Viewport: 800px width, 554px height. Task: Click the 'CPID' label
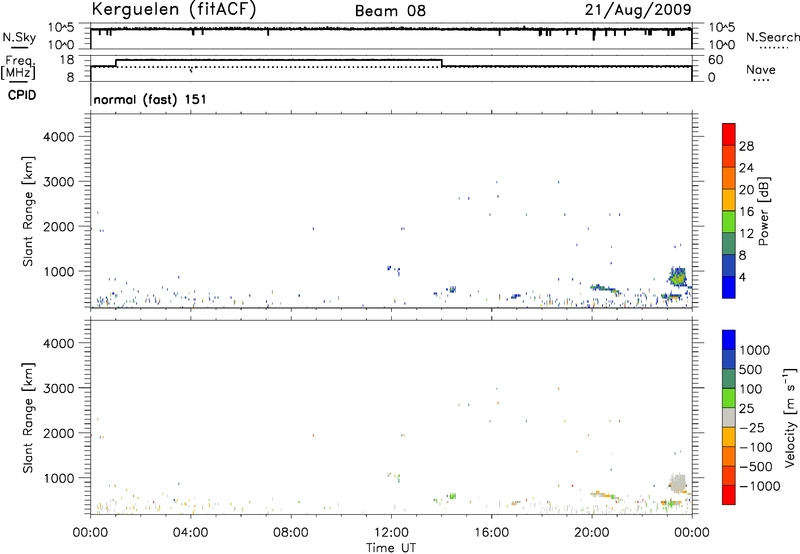coord(22,95)
